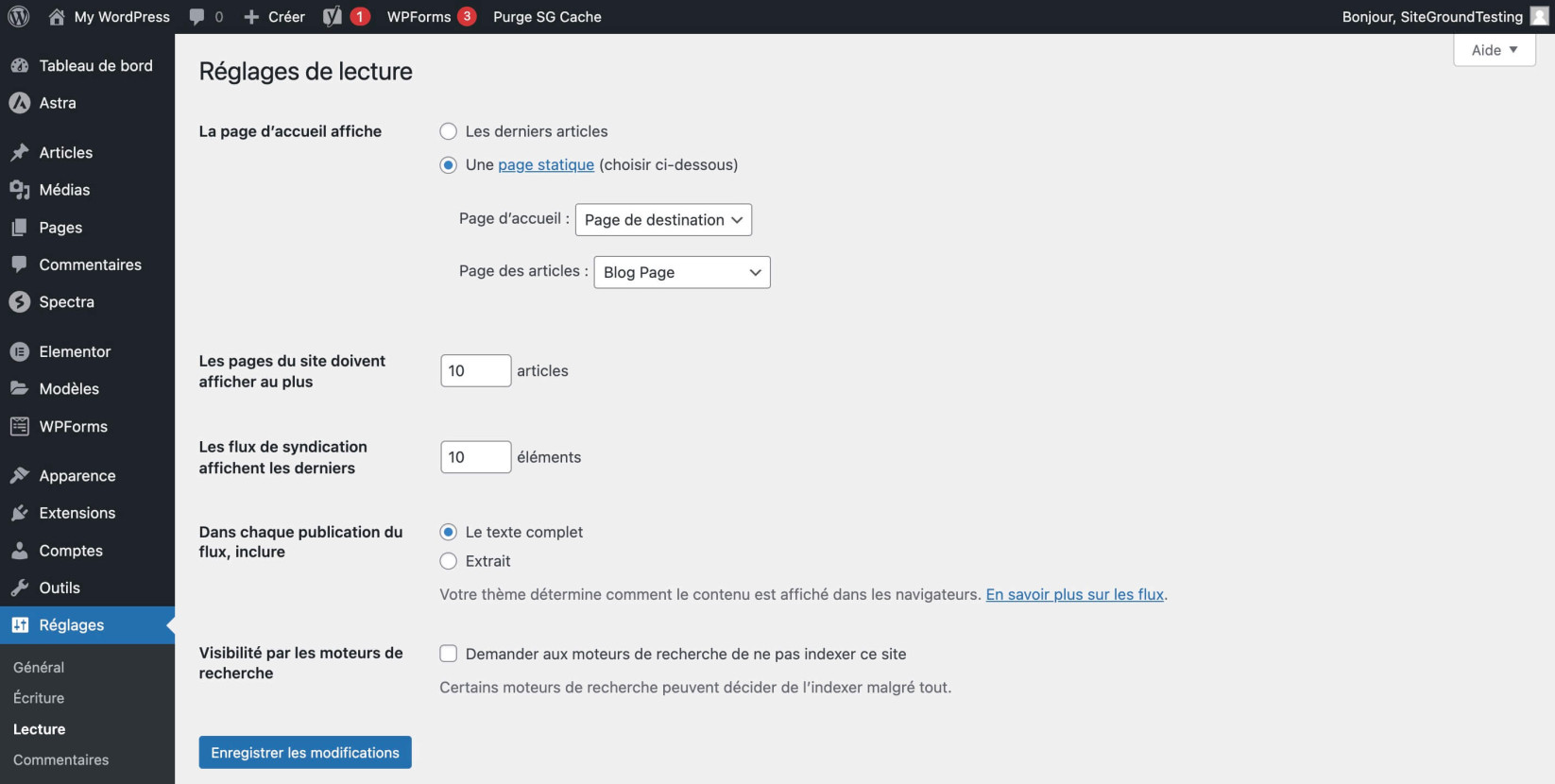Click the Comptes user icon

click(19, 551)
